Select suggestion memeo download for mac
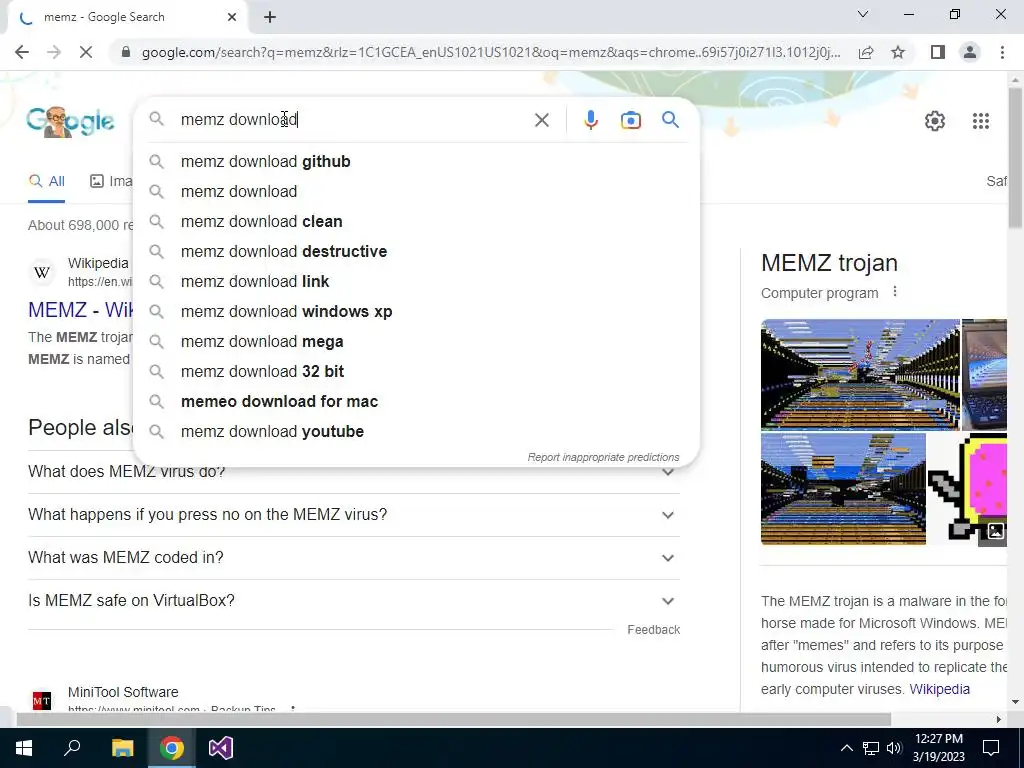 [x=416, y=402]
